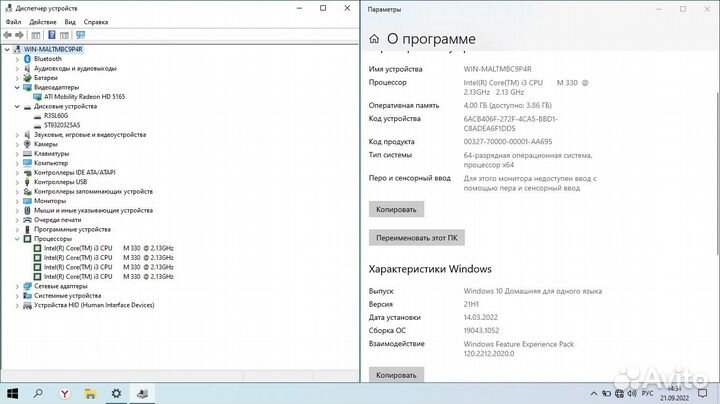Expand the Клавиатуры category
The height and width of the screenshot is (404, 720).
19,154
